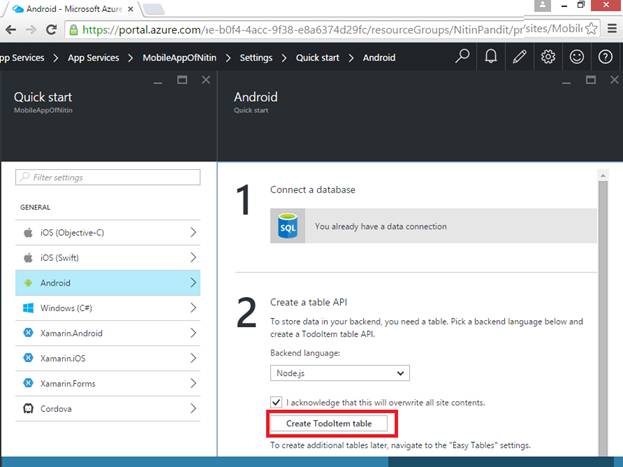Maximize the Android blade

tap(591, 80)
